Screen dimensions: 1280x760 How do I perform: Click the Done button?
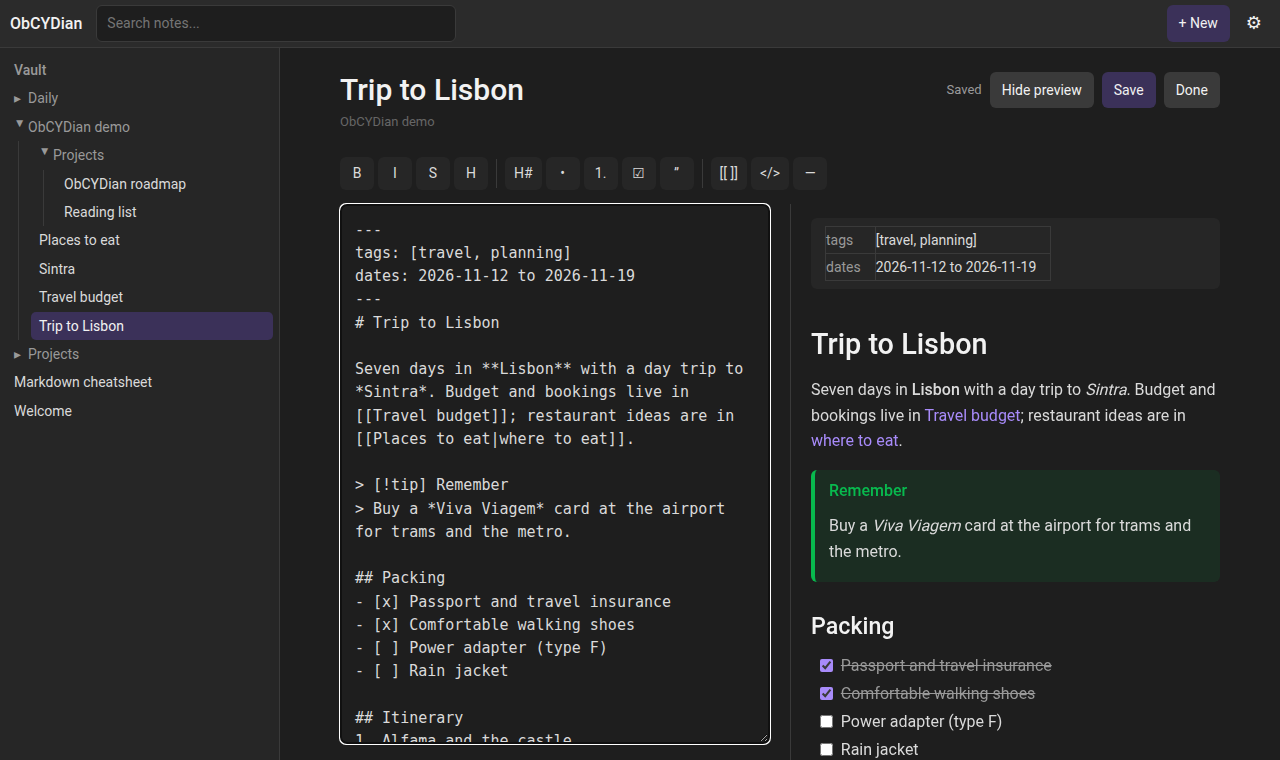[1192, 90]
